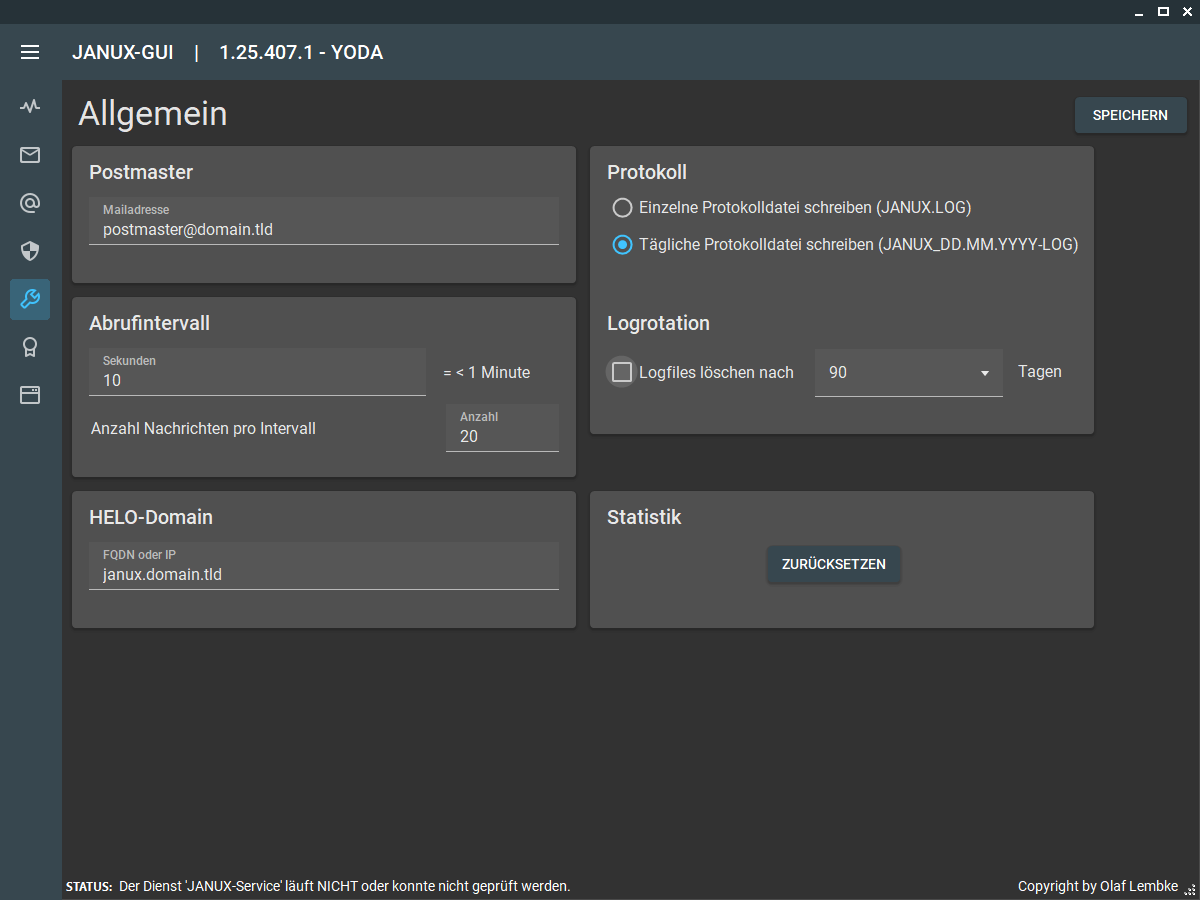Image resolution: width=1200 pixels, height=900 pixels.
Task: Maximize the application window
Action: click(1163, 11)
